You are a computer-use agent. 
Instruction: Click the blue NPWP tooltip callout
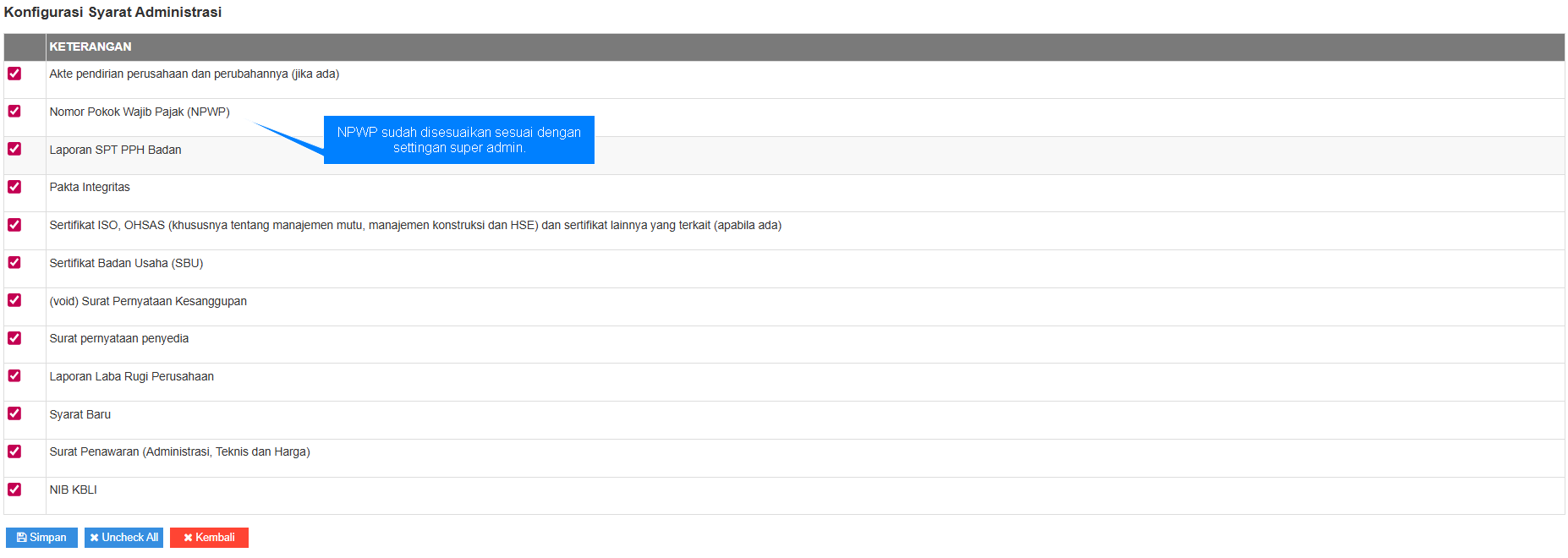point(458,139)
